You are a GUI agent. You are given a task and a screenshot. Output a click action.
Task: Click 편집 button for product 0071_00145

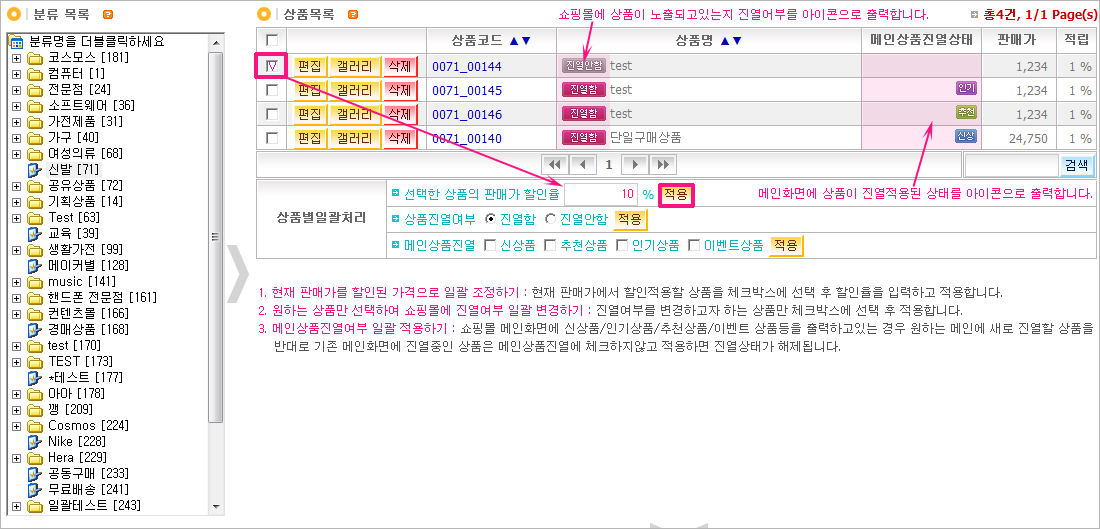click(x=309, y=90)
